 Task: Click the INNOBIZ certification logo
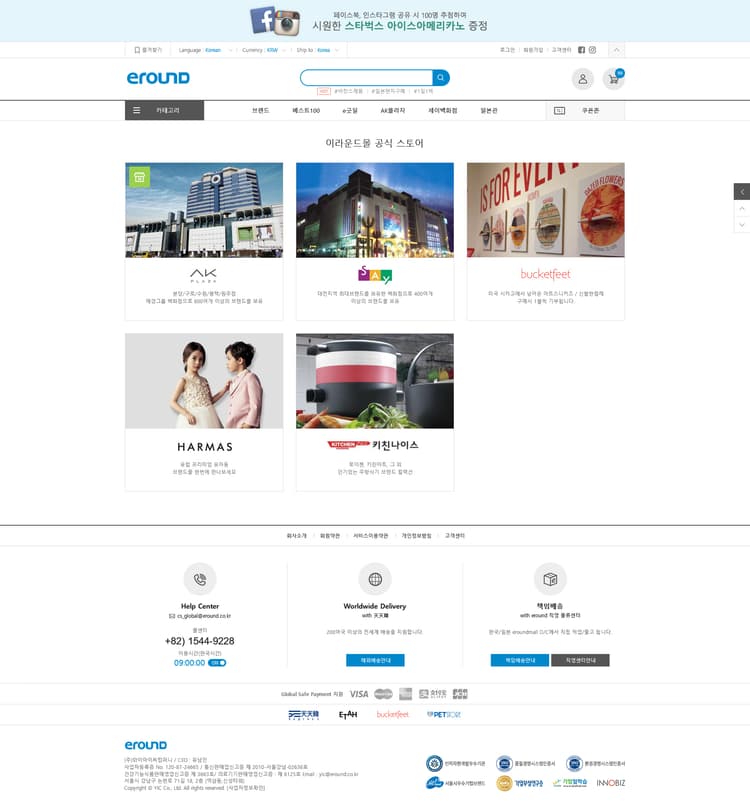click(x=611, y=783)
